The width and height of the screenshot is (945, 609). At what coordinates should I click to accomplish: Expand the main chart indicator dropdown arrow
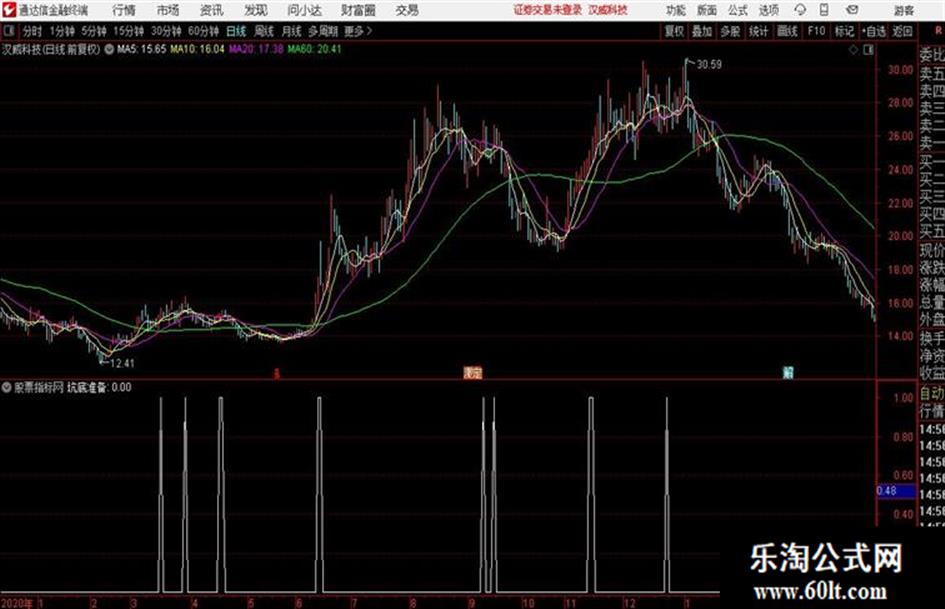click(109, 49)
